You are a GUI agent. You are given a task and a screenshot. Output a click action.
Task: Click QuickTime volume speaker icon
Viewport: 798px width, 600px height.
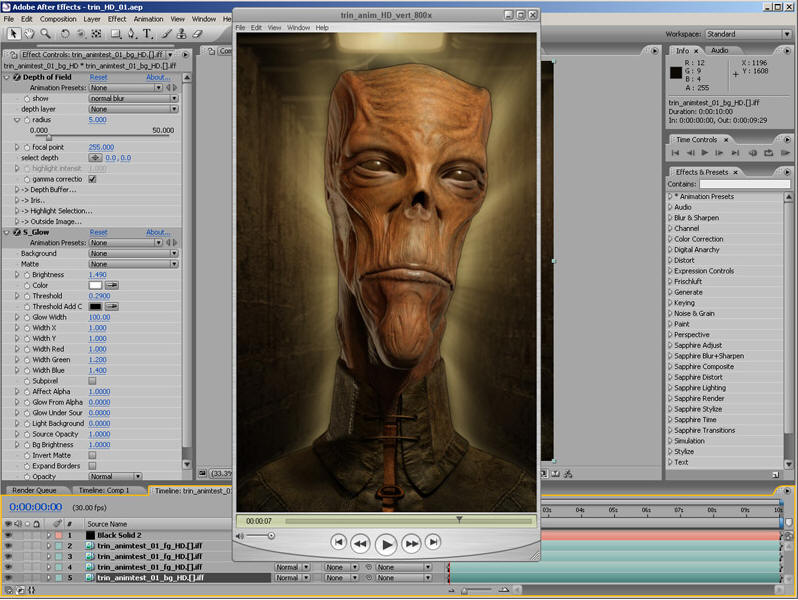(240, 536)
